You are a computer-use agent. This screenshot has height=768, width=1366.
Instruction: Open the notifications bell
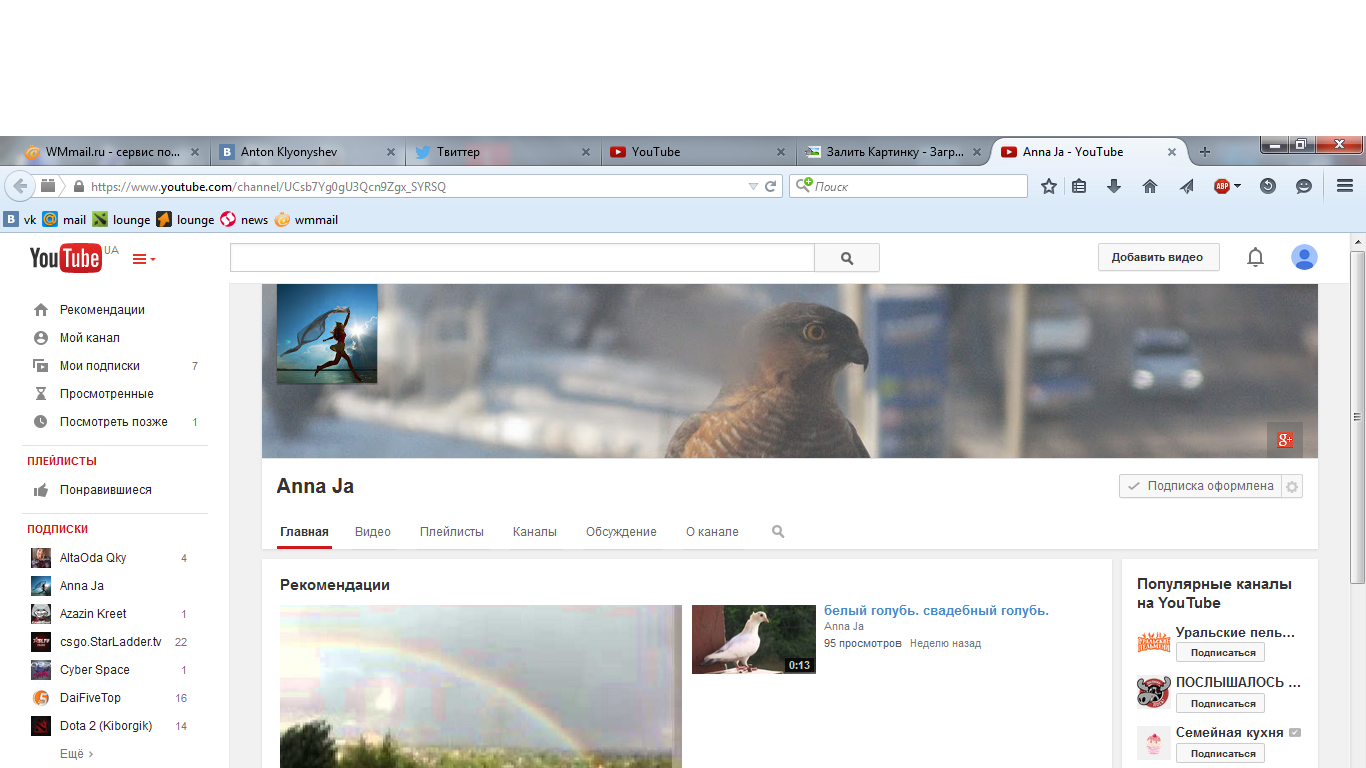click(1255, 257)
